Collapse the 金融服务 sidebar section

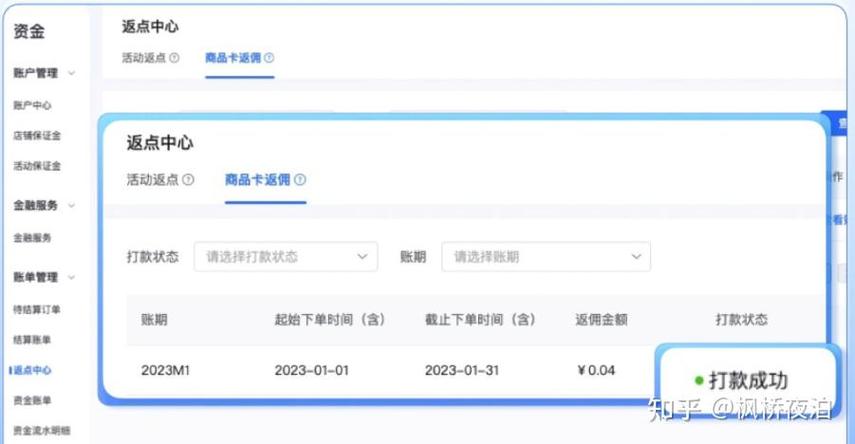point(71,206)
